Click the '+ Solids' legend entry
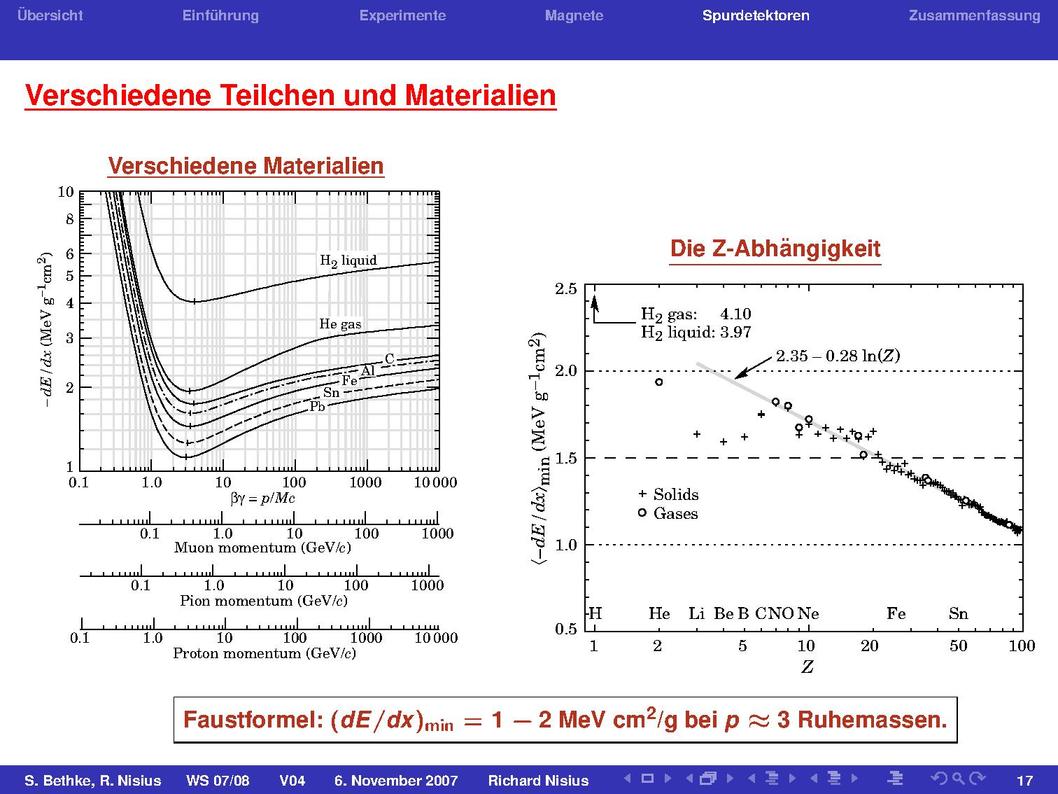 click(x=669, y=494)
